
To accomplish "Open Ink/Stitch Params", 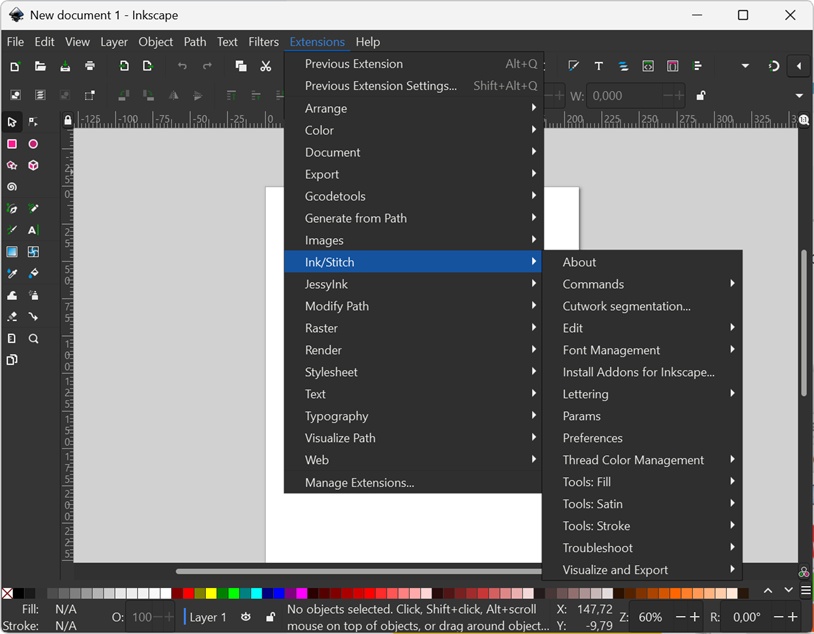I will 642,416.
